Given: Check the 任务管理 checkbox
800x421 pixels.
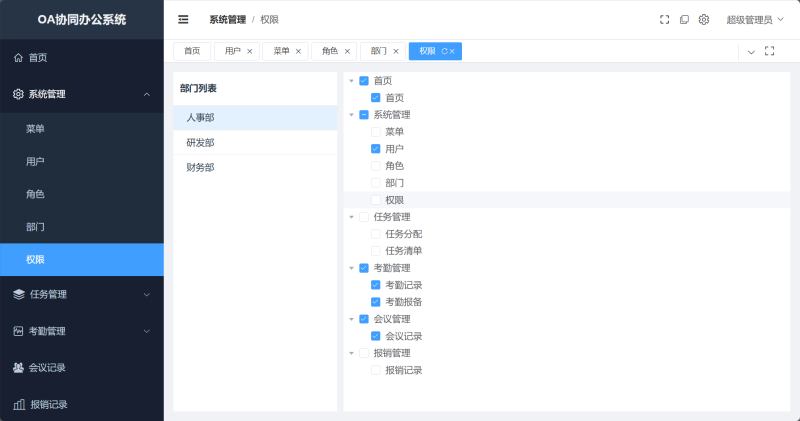Looking at the screenshot, I should coord(364,217).
